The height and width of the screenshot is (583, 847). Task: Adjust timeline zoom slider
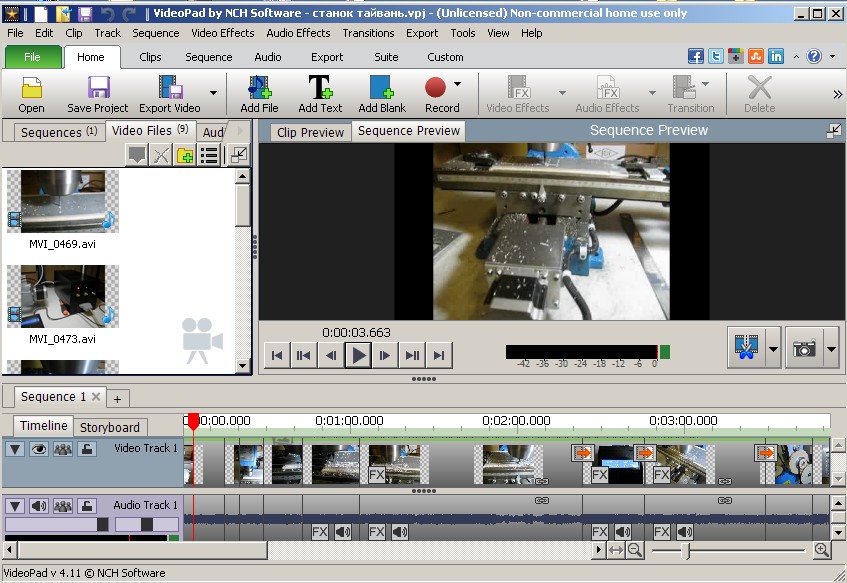pos(685,551)
